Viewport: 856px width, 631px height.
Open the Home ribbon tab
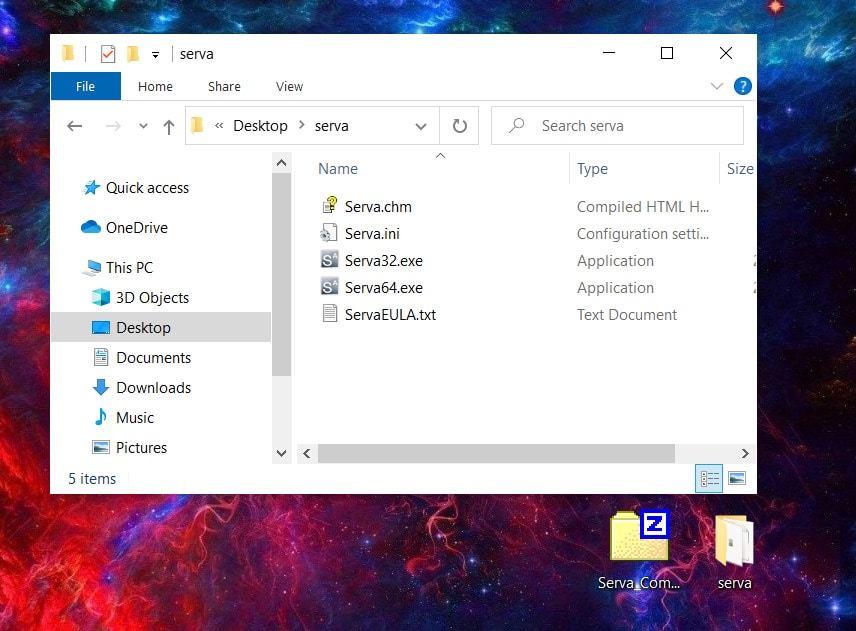click(x=155, y=86)
